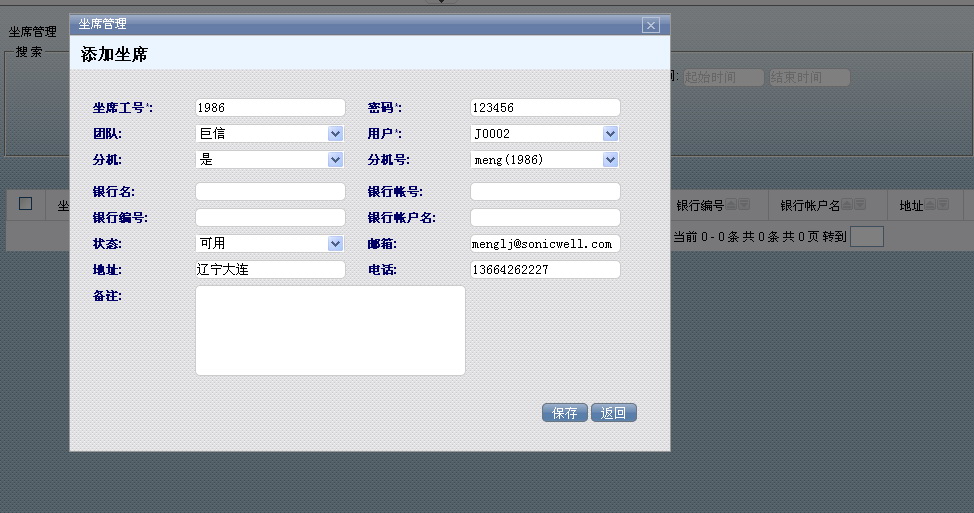Open the 团队 dropdown showing 巨信
The height and width of the screenshot is (513, 974).
[x=270, y=134]
